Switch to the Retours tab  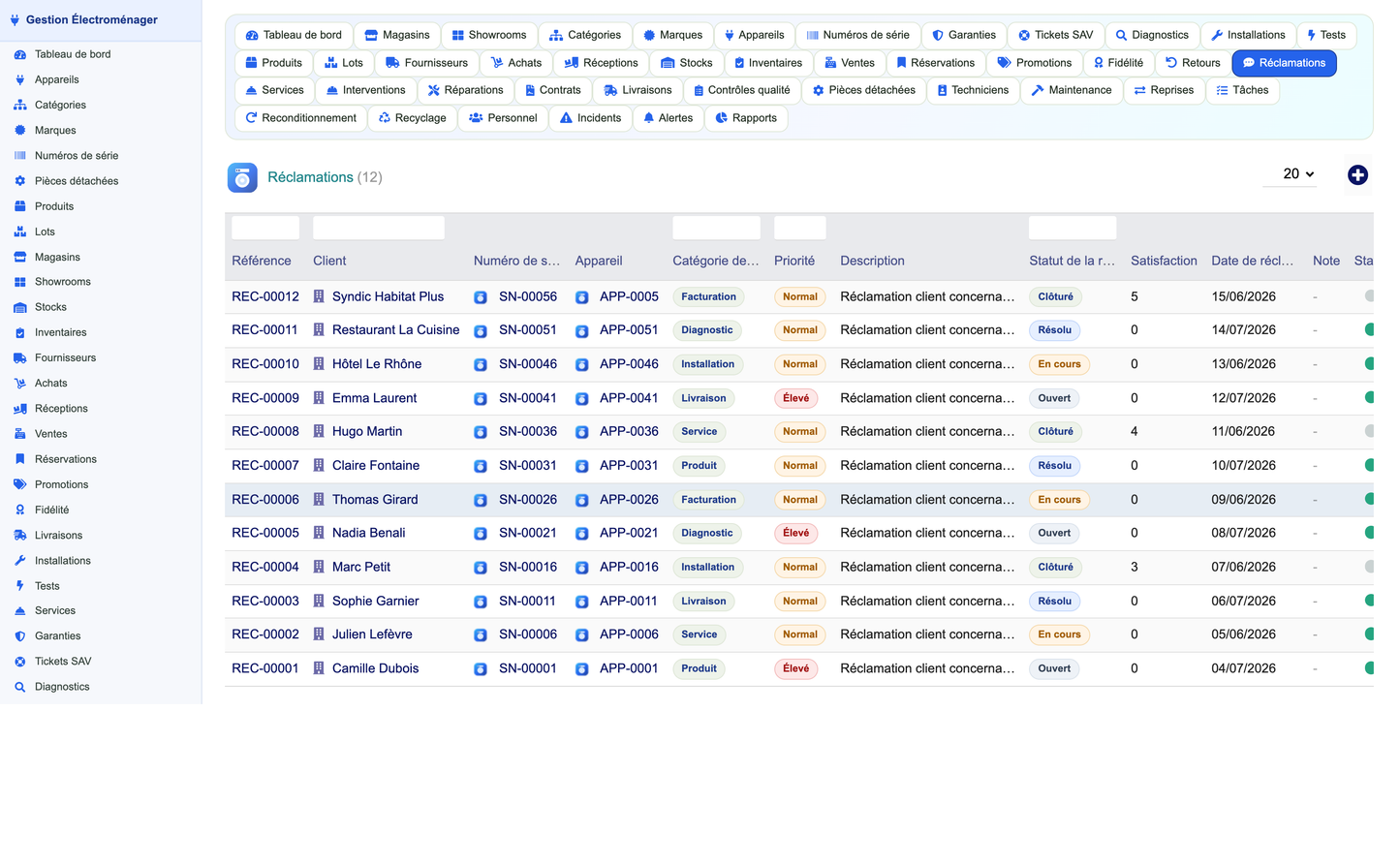[1193, 63]
